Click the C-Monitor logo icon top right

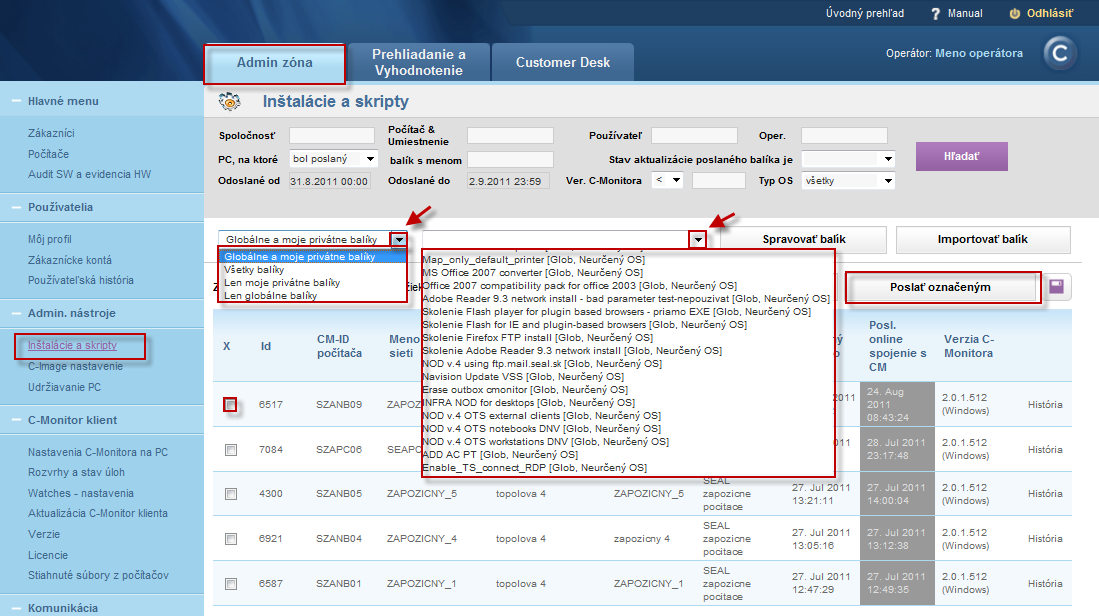[x=1059, y=52]
